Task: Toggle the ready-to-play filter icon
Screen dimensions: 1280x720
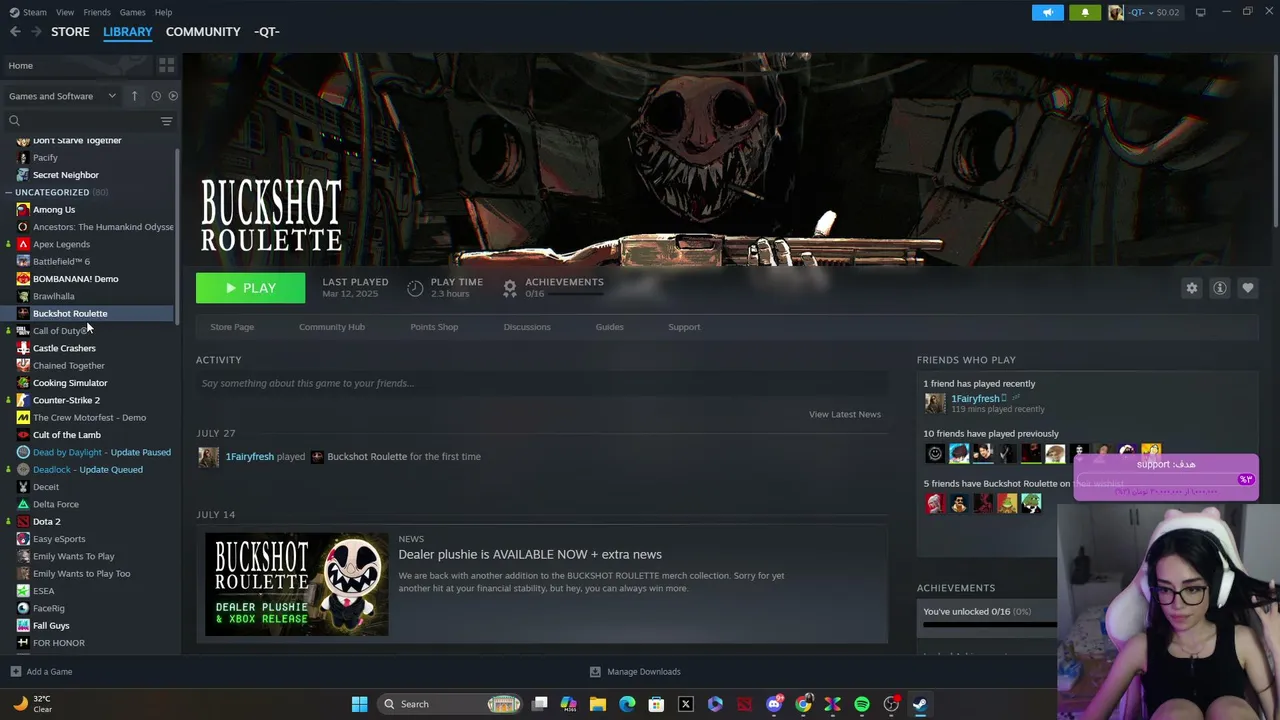Action: click(173, 96)
